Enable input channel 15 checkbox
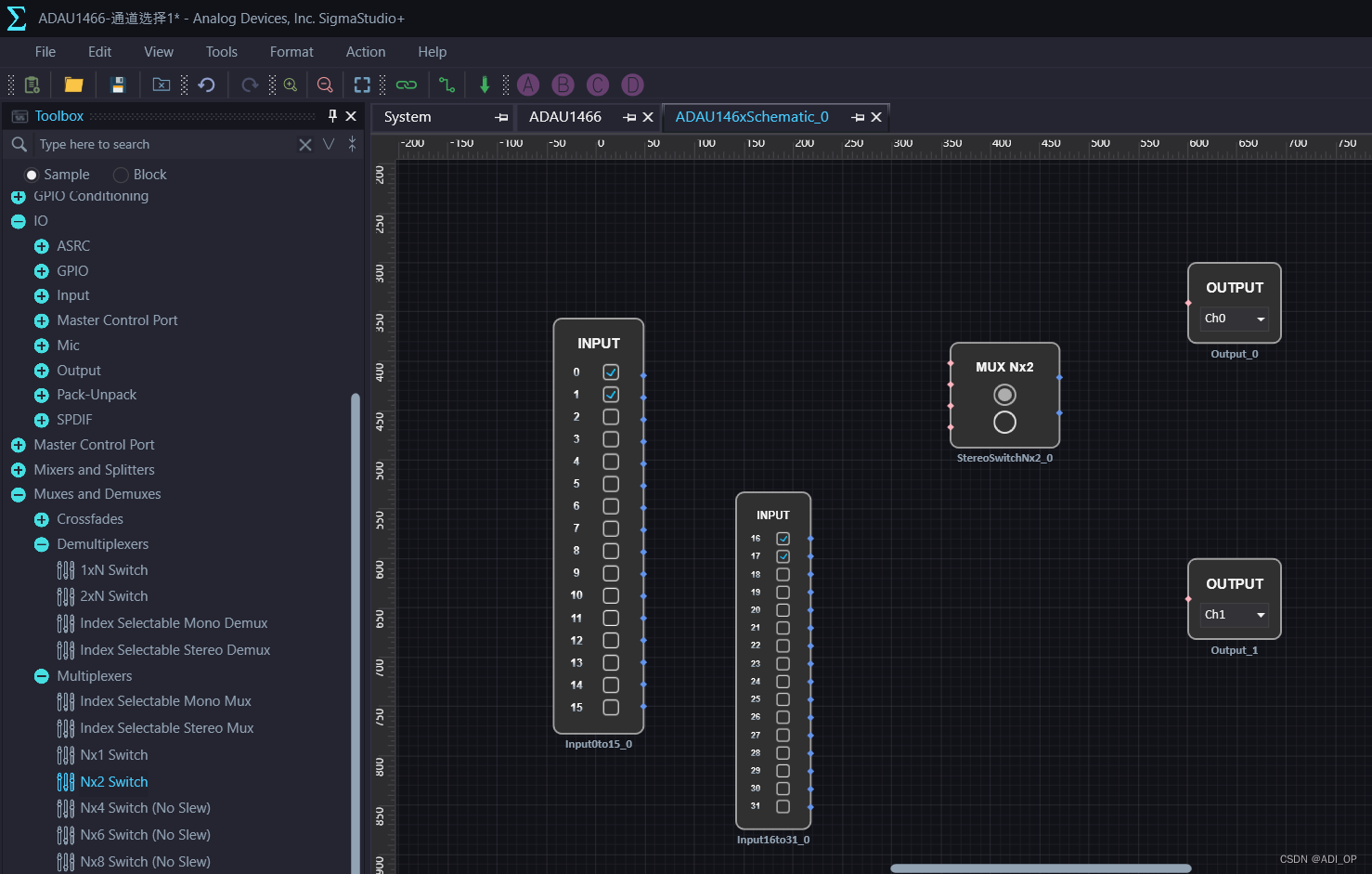1372x874 pixels. 611,708
